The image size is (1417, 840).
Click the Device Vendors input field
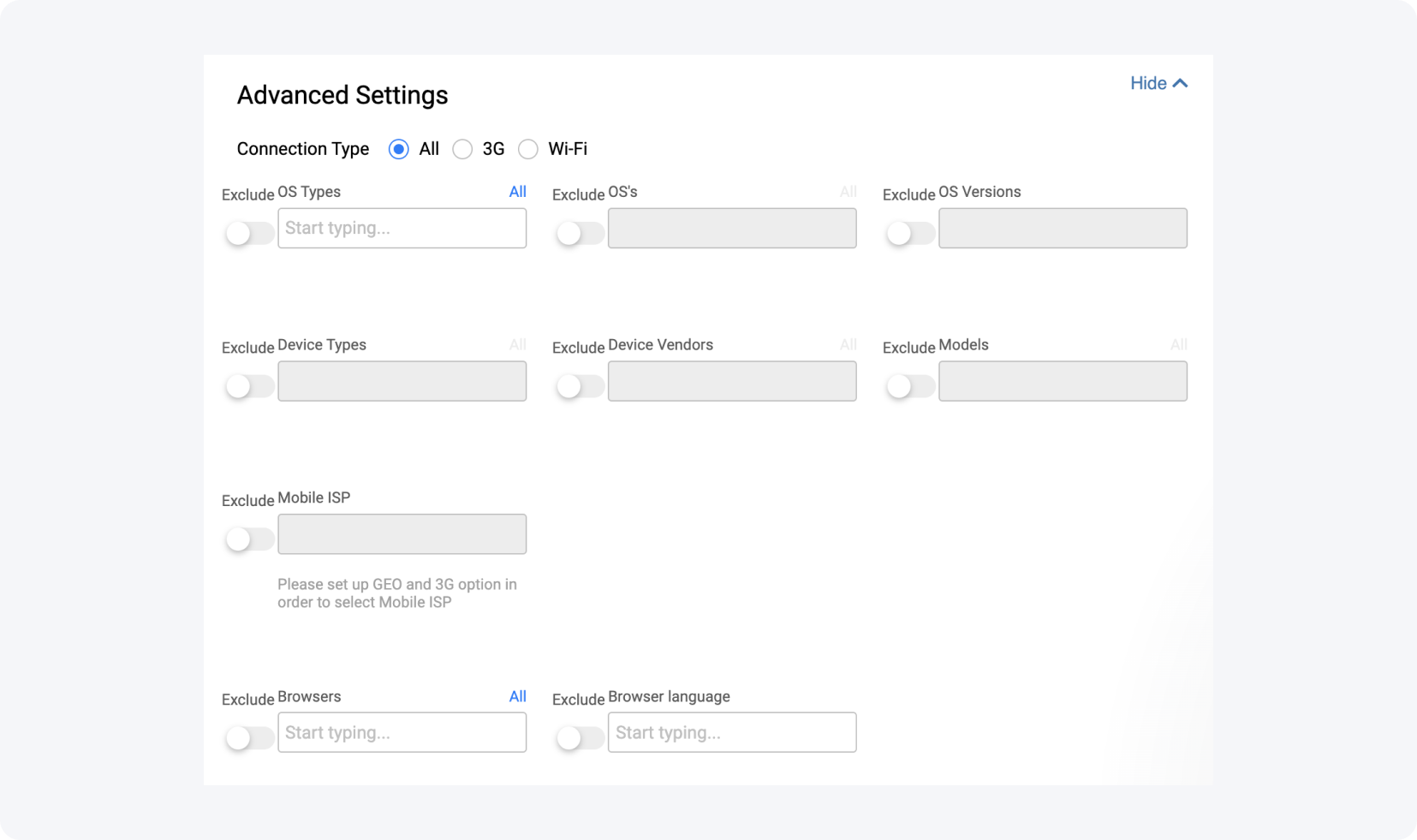pos(732,381)
